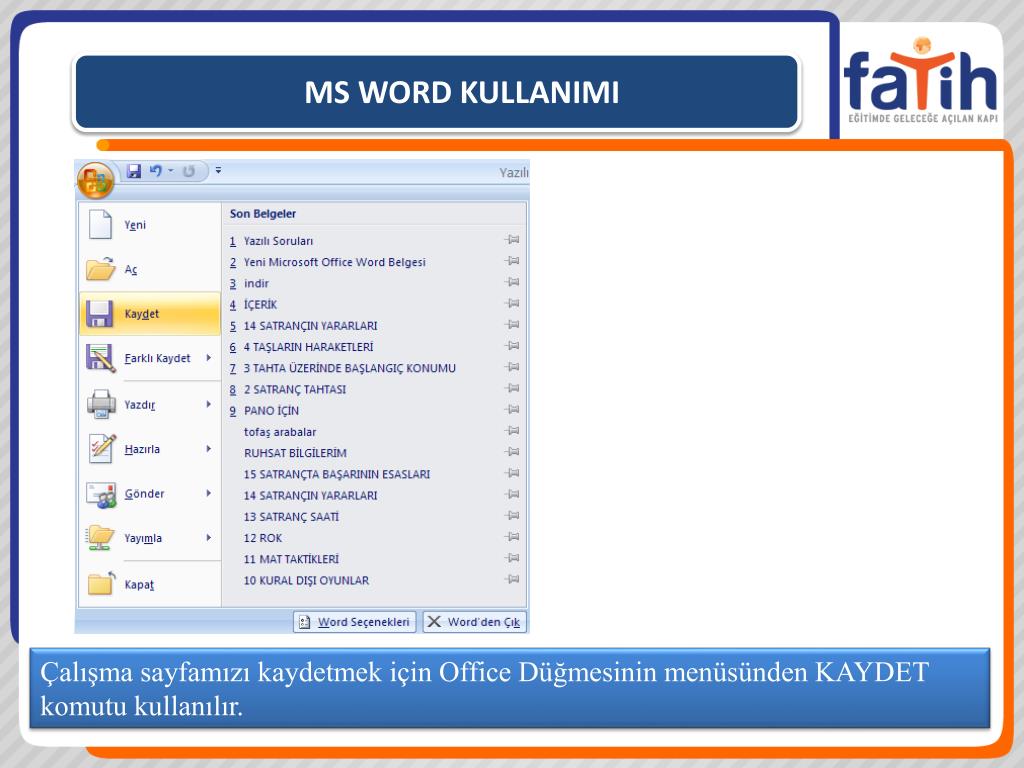Click the Save floppy icon in quick access
This screenshot has height=768, width=1024.
pyautogui.click(x=134, y=171)
